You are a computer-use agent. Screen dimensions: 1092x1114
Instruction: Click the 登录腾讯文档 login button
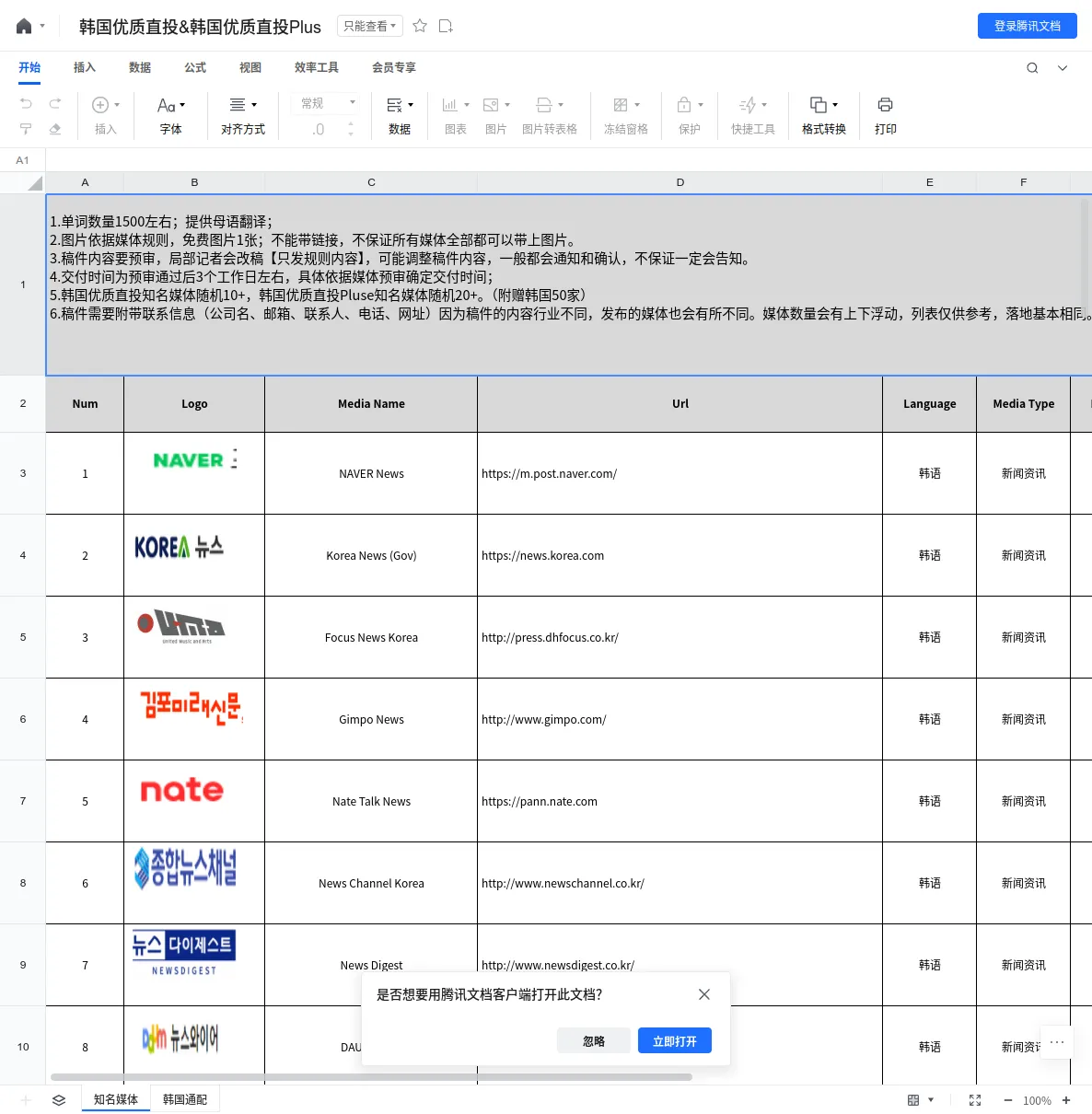point(1028,26)
